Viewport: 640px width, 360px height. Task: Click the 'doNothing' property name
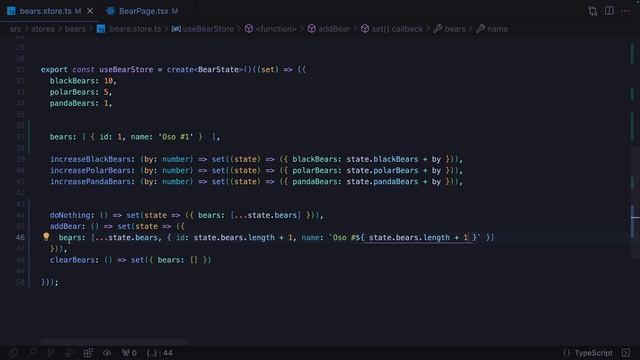point(70,215)
